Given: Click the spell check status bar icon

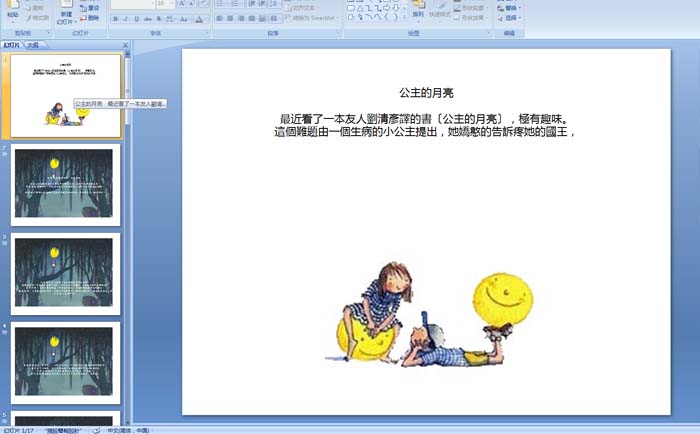Looking at the screenshot, I should tap(96, 430).
